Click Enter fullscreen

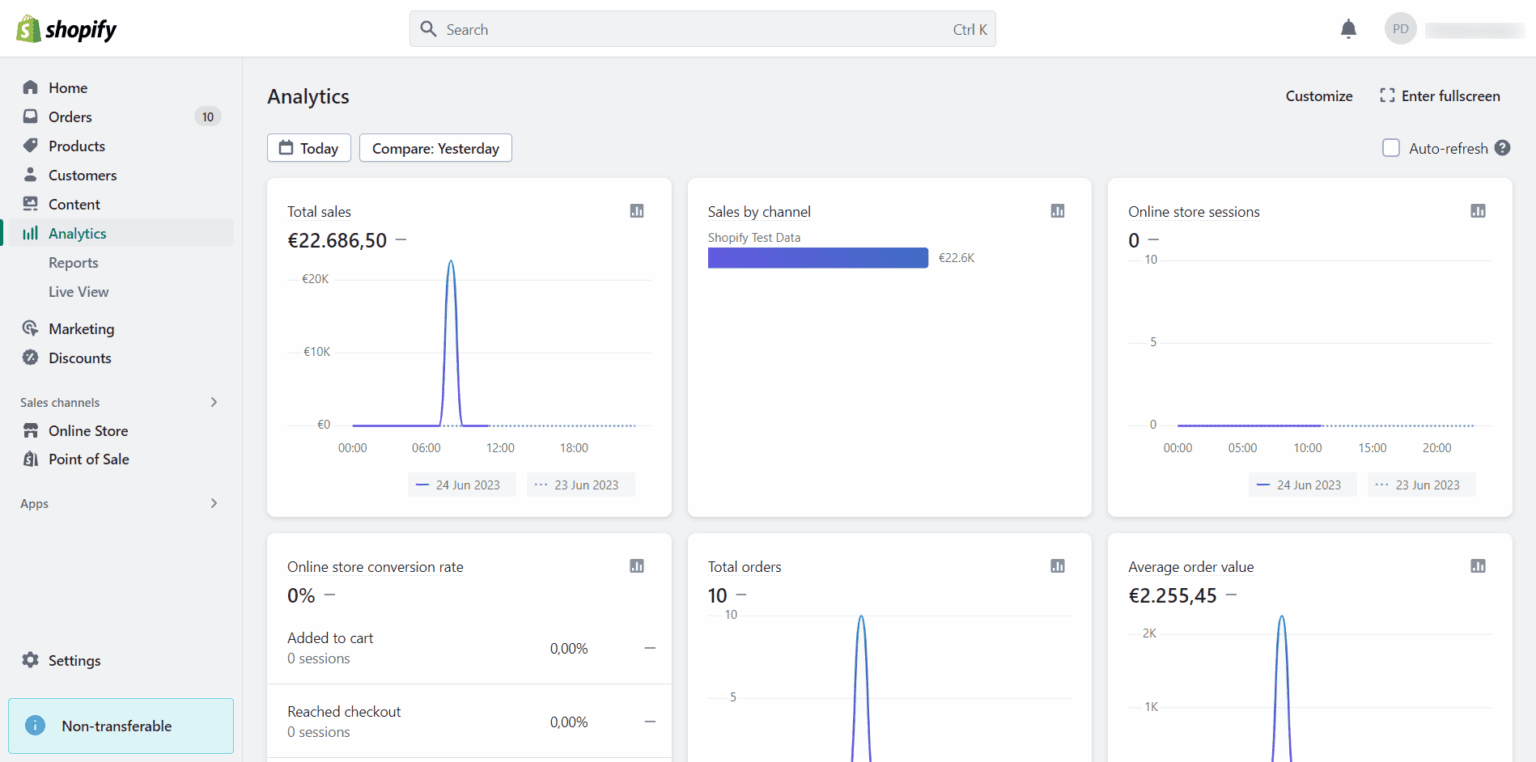coord(1440,96)
